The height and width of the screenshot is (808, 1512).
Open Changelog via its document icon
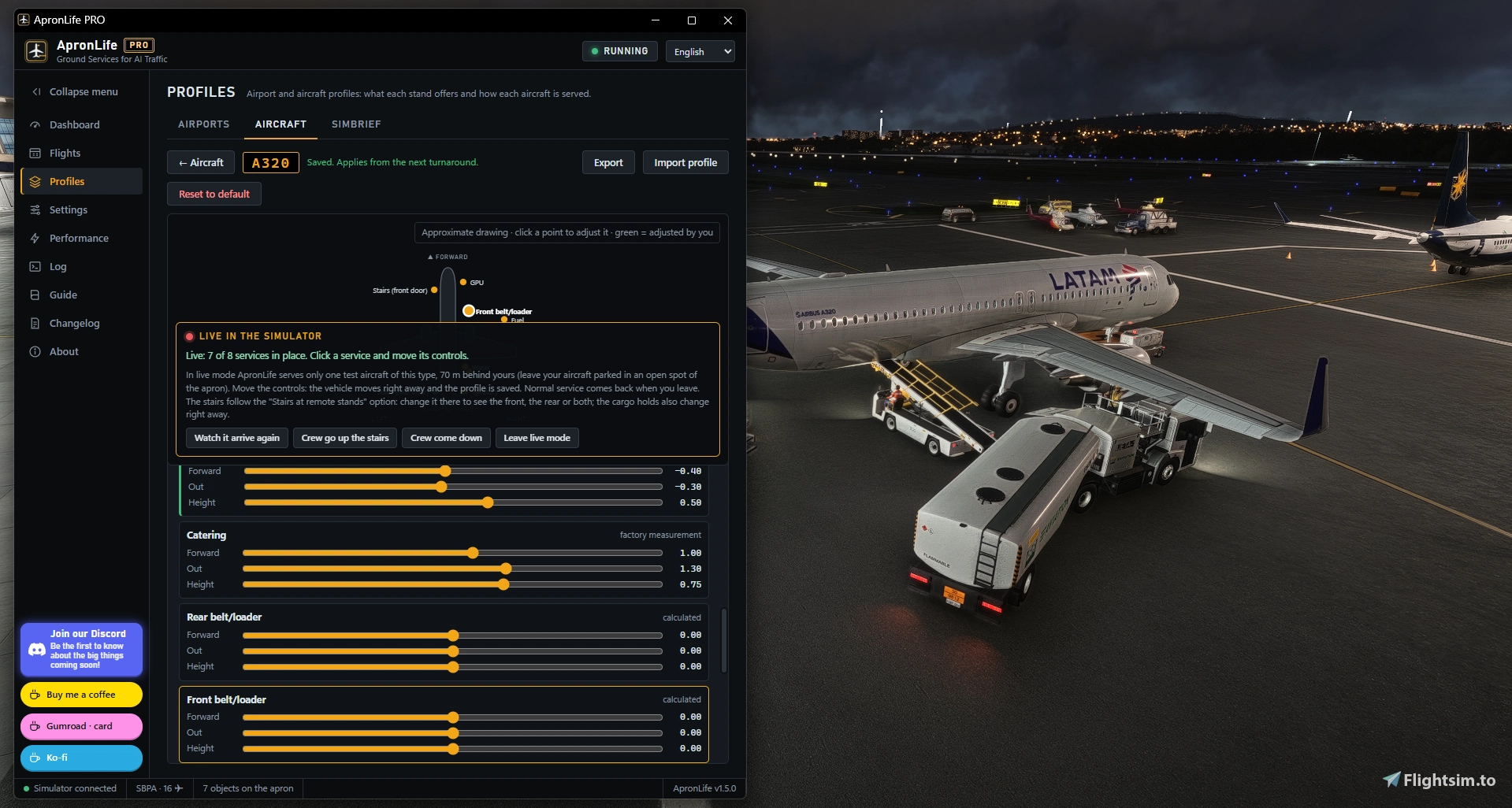tap(35, 323)
